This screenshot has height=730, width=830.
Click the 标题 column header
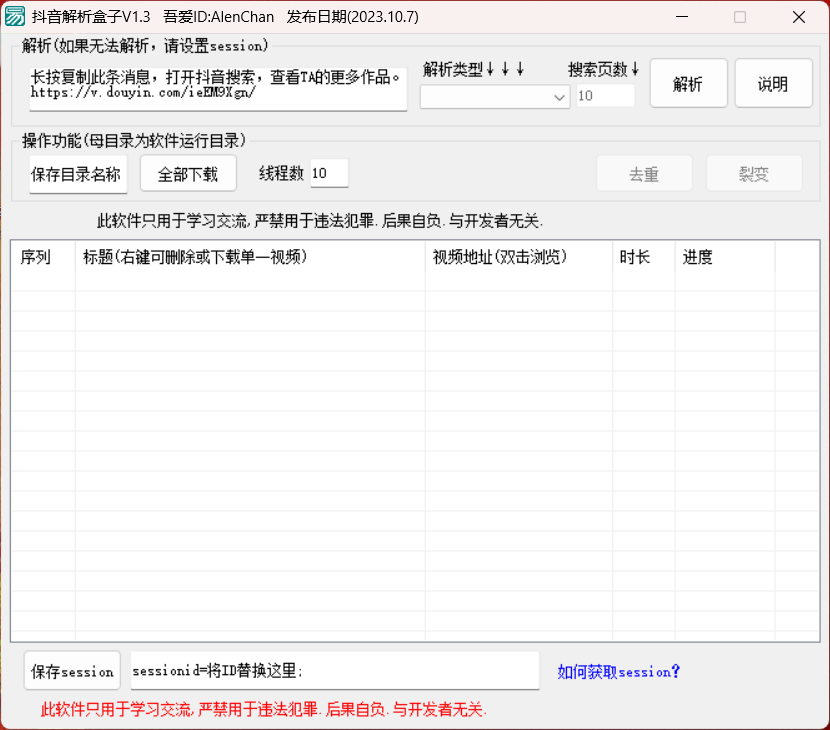click(x=250, y=257)
